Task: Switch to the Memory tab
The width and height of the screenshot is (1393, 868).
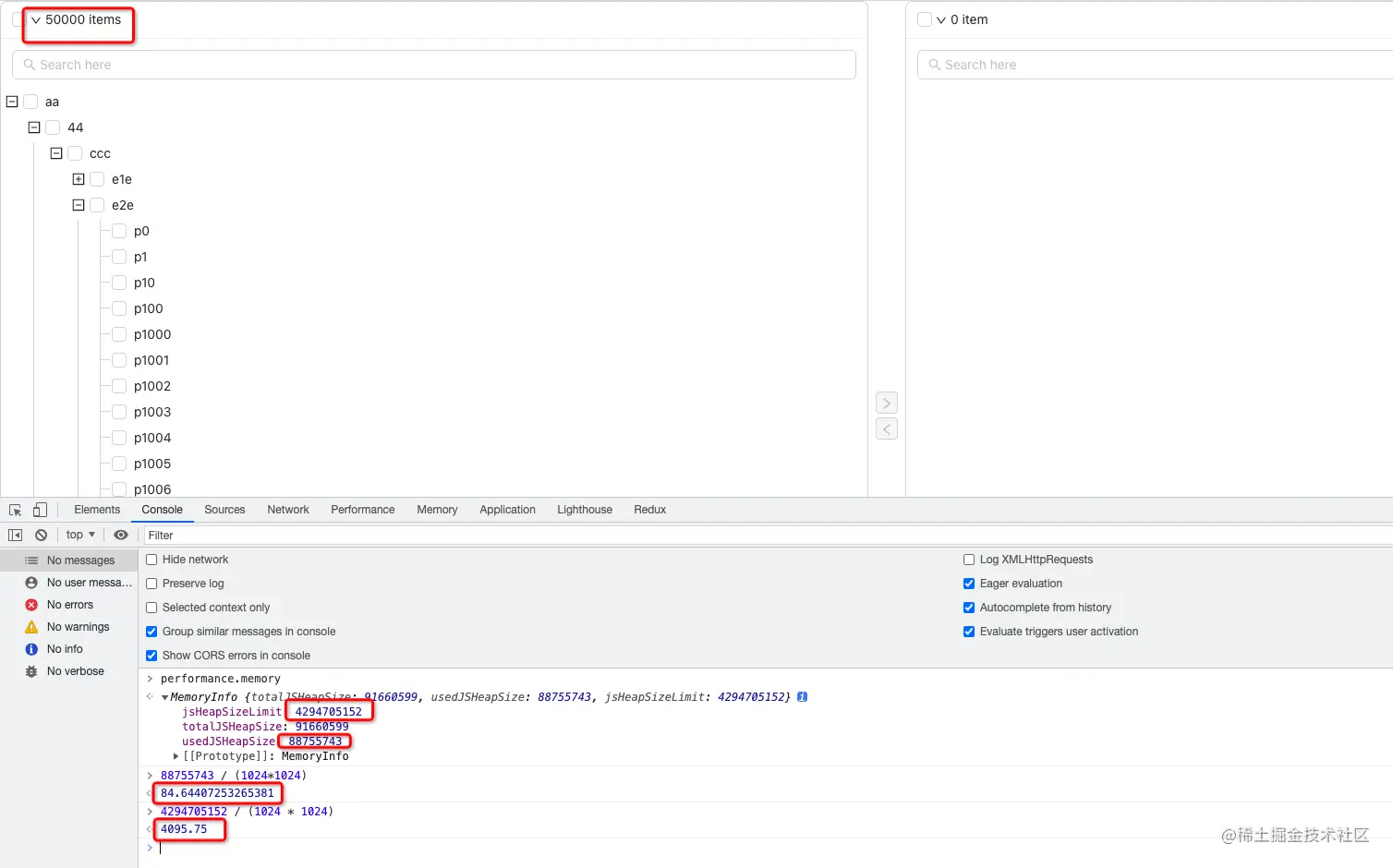Action: (x=437, y=510)
